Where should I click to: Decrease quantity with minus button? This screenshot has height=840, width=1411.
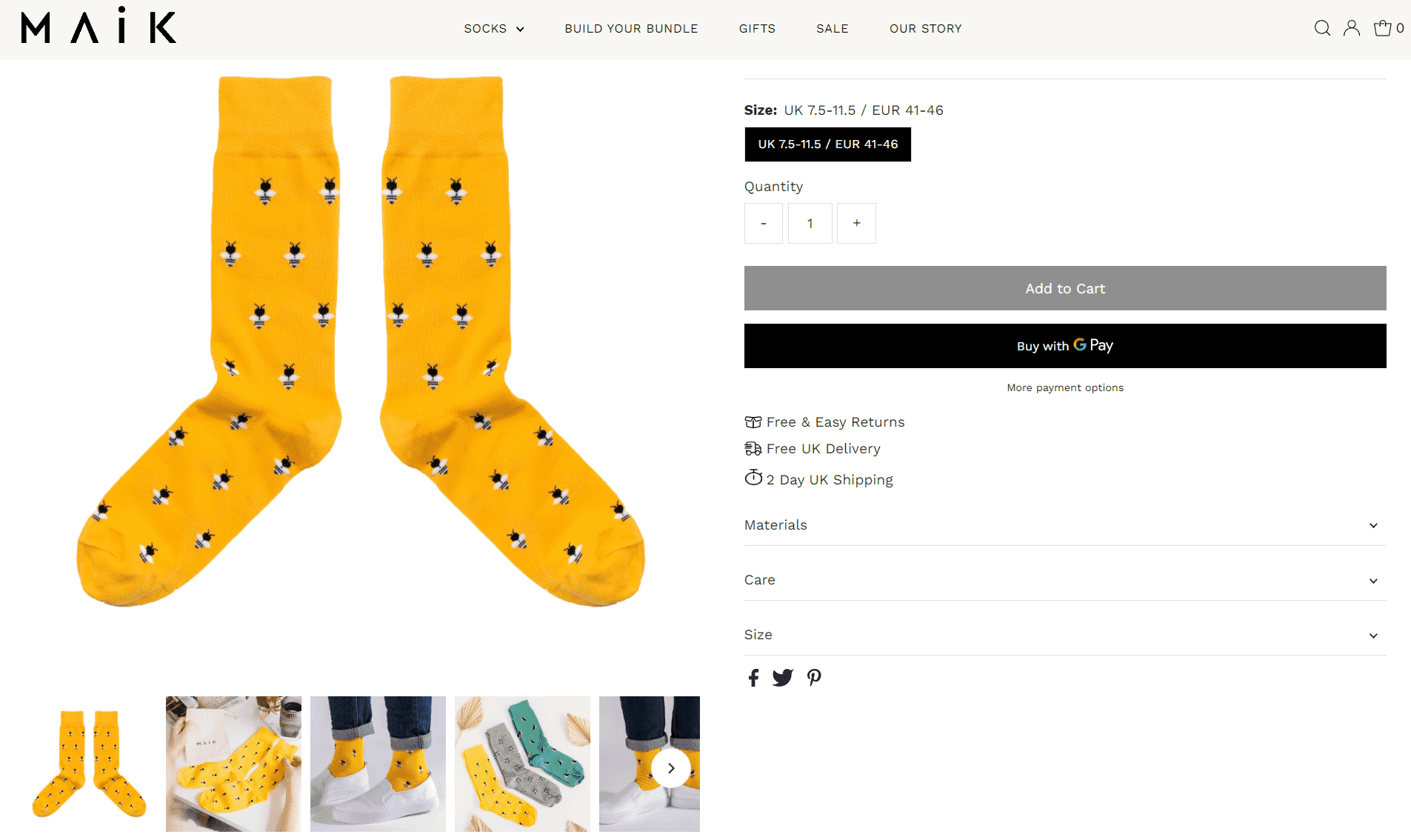[x=763, y=223]
